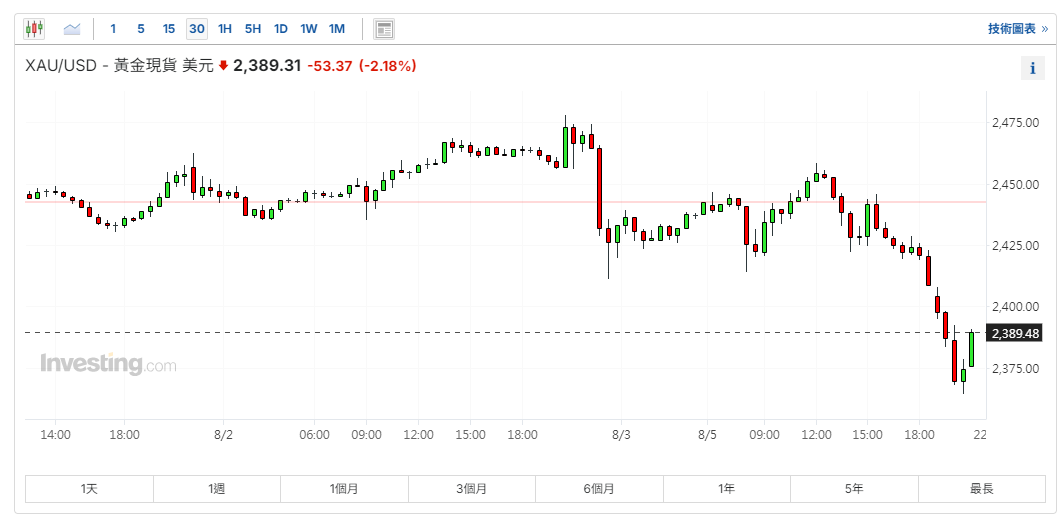
Task: Click the info icon
Action: tap(1032, 68)
